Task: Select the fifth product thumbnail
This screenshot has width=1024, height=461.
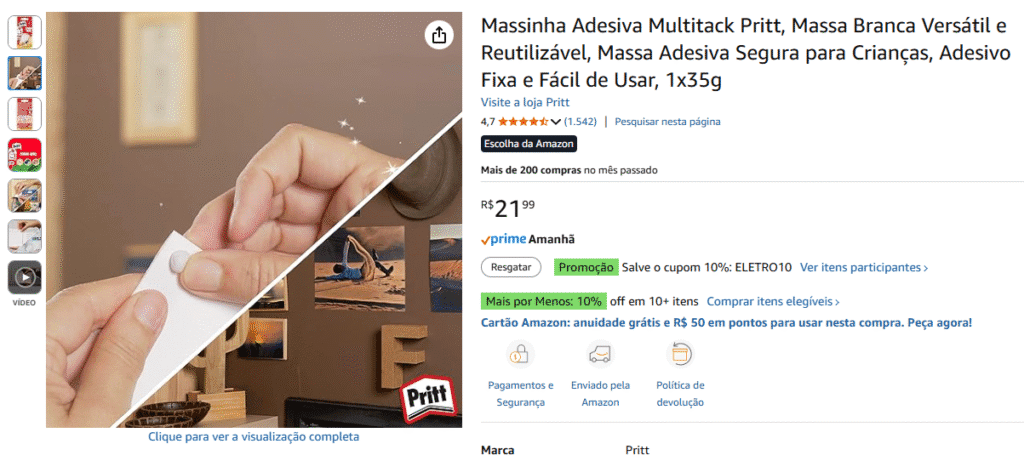Action: 25,196
